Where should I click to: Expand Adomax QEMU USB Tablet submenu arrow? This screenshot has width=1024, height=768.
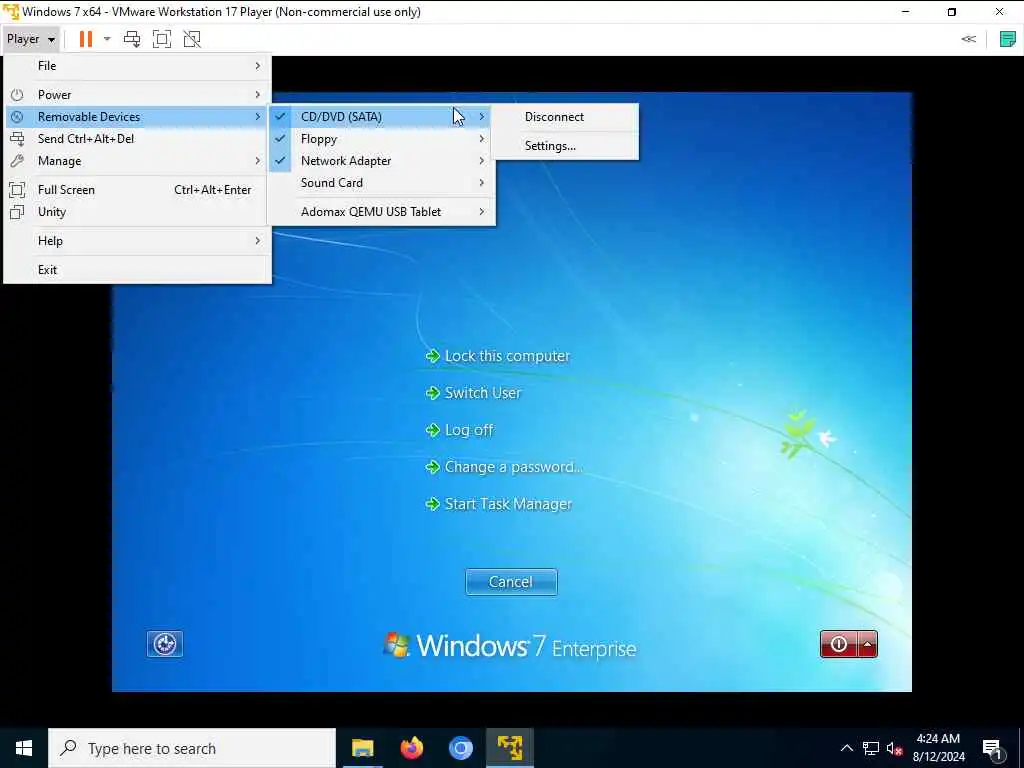pyautogui.click(x=482, y=212)
